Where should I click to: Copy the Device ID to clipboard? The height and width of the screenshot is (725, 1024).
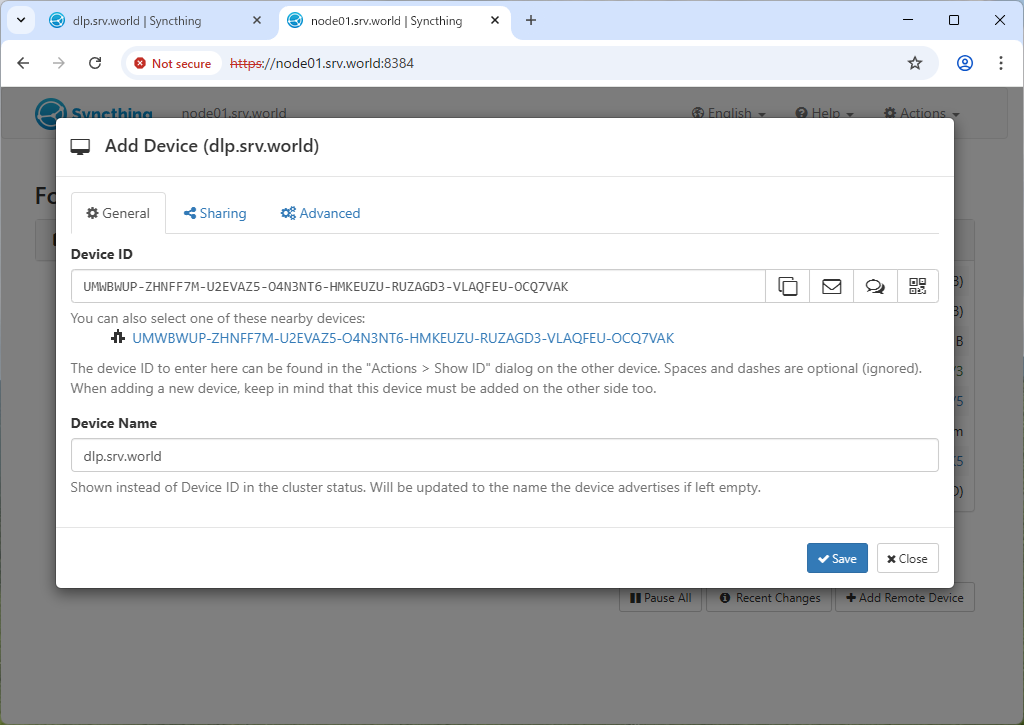(788, 286)
